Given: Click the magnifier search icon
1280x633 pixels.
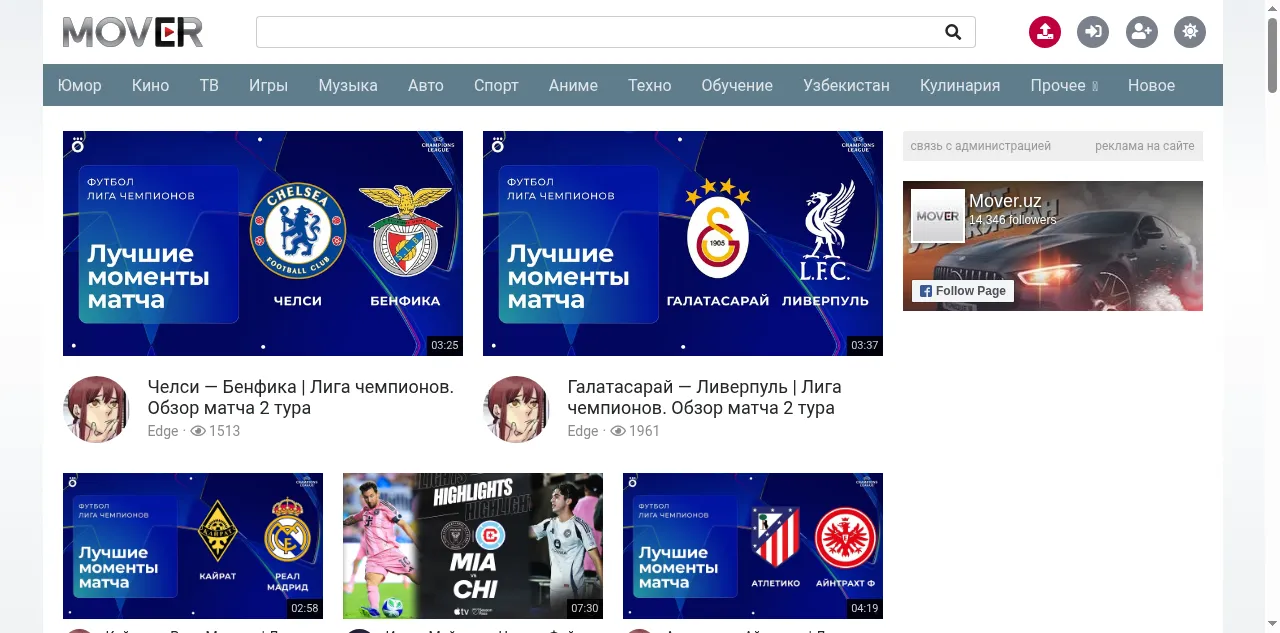Looking at the screenshot, I should 953,32.
